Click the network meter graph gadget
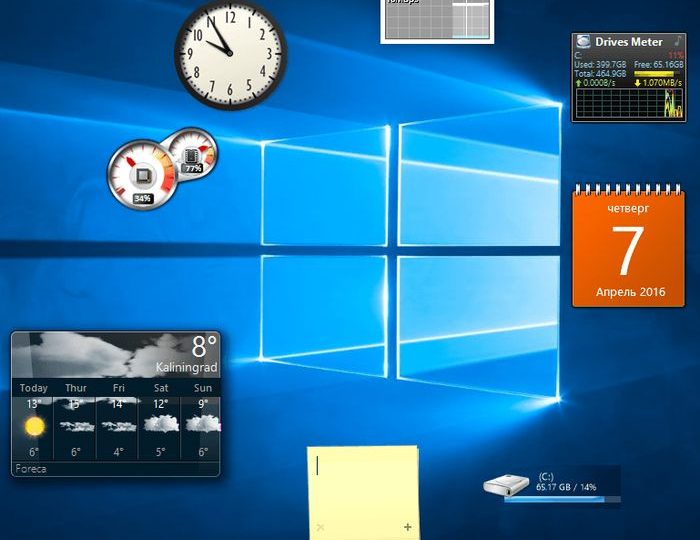This screenshot has height=540, width=700. click(x=438, y=20)
